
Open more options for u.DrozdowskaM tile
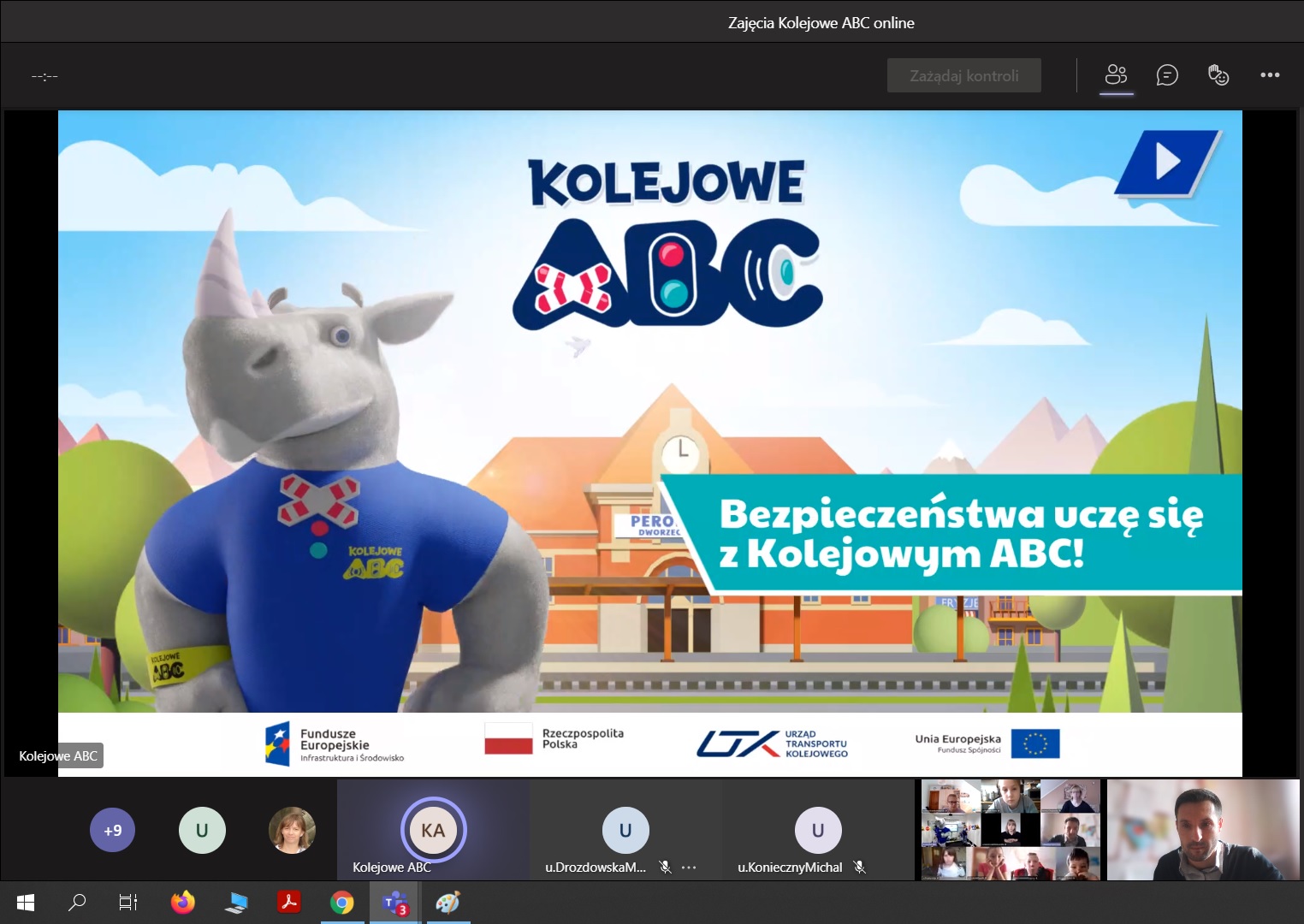pos(689,868)
